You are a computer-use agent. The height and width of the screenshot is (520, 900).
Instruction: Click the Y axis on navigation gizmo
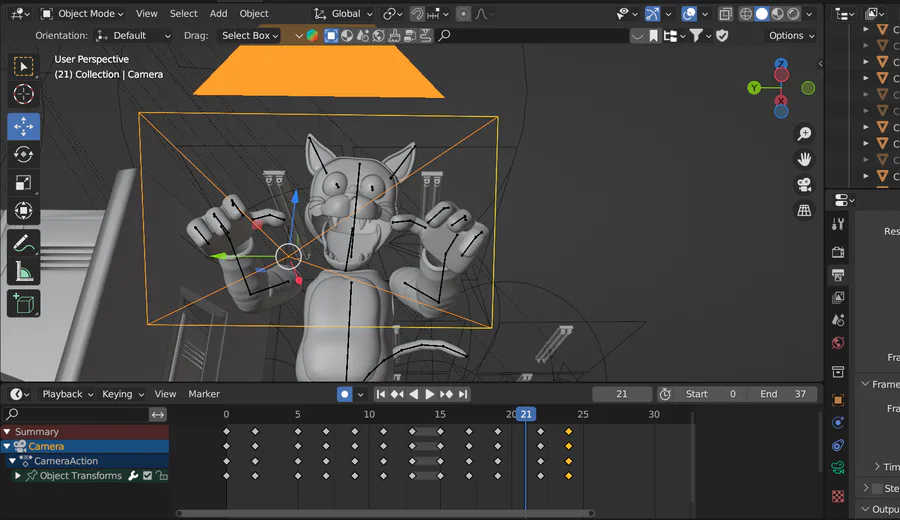click(x=754, y=88)
